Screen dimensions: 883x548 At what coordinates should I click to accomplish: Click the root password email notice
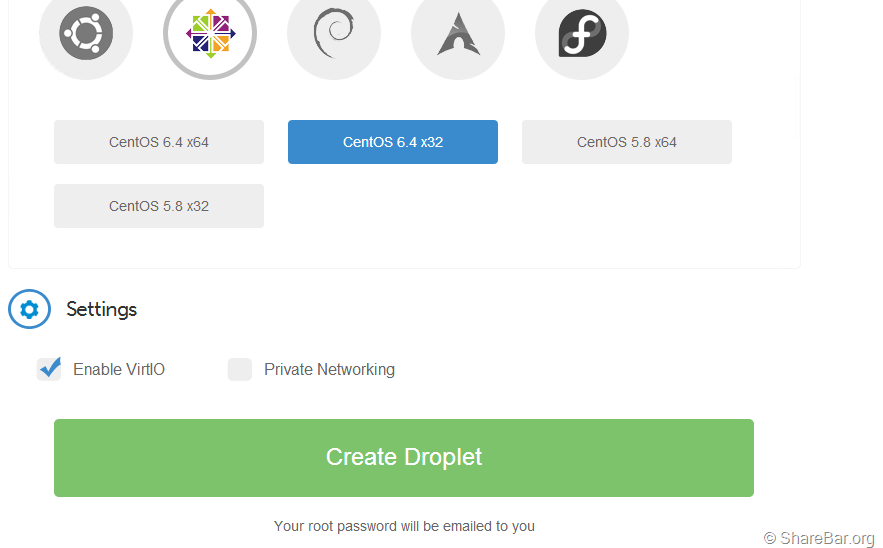[x=404, y=526]
